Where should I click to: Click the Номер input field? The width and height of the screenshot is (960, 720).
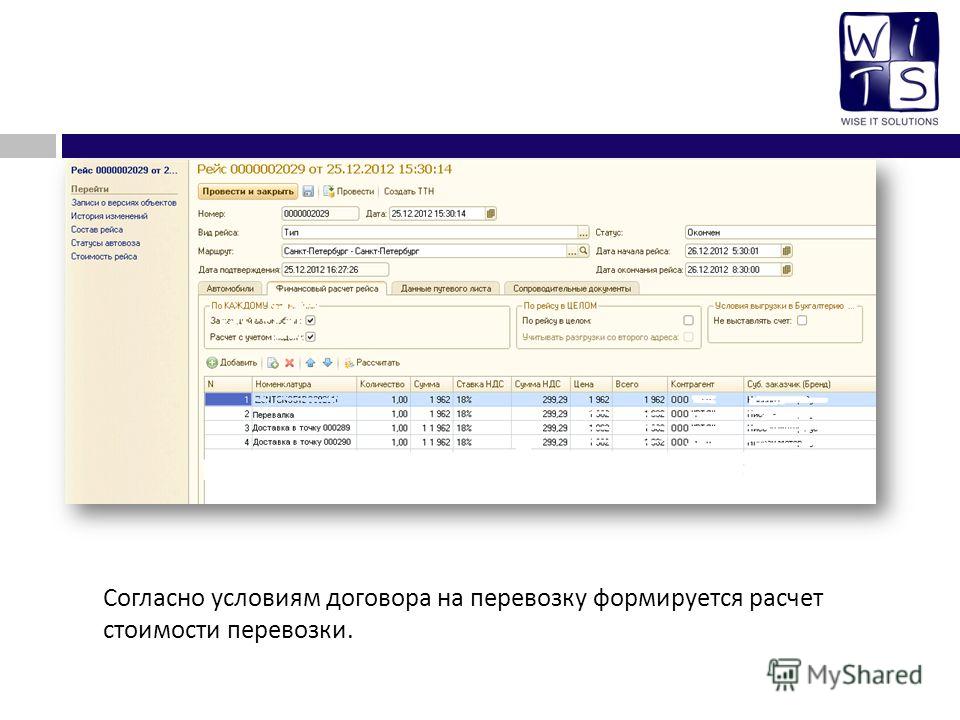(320, 214)
